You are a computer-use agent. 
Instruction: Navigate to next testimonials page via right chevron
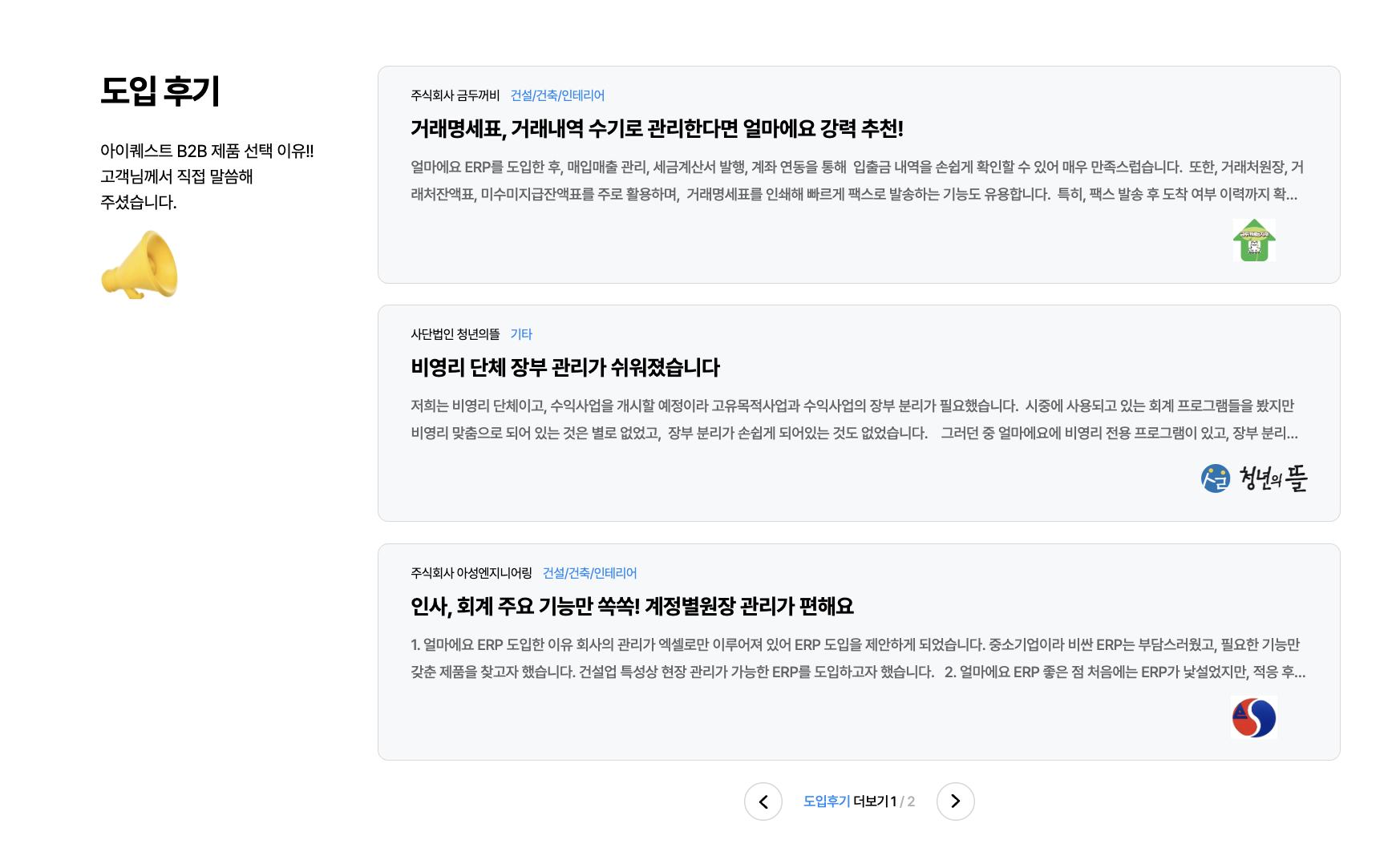[956, 801]
